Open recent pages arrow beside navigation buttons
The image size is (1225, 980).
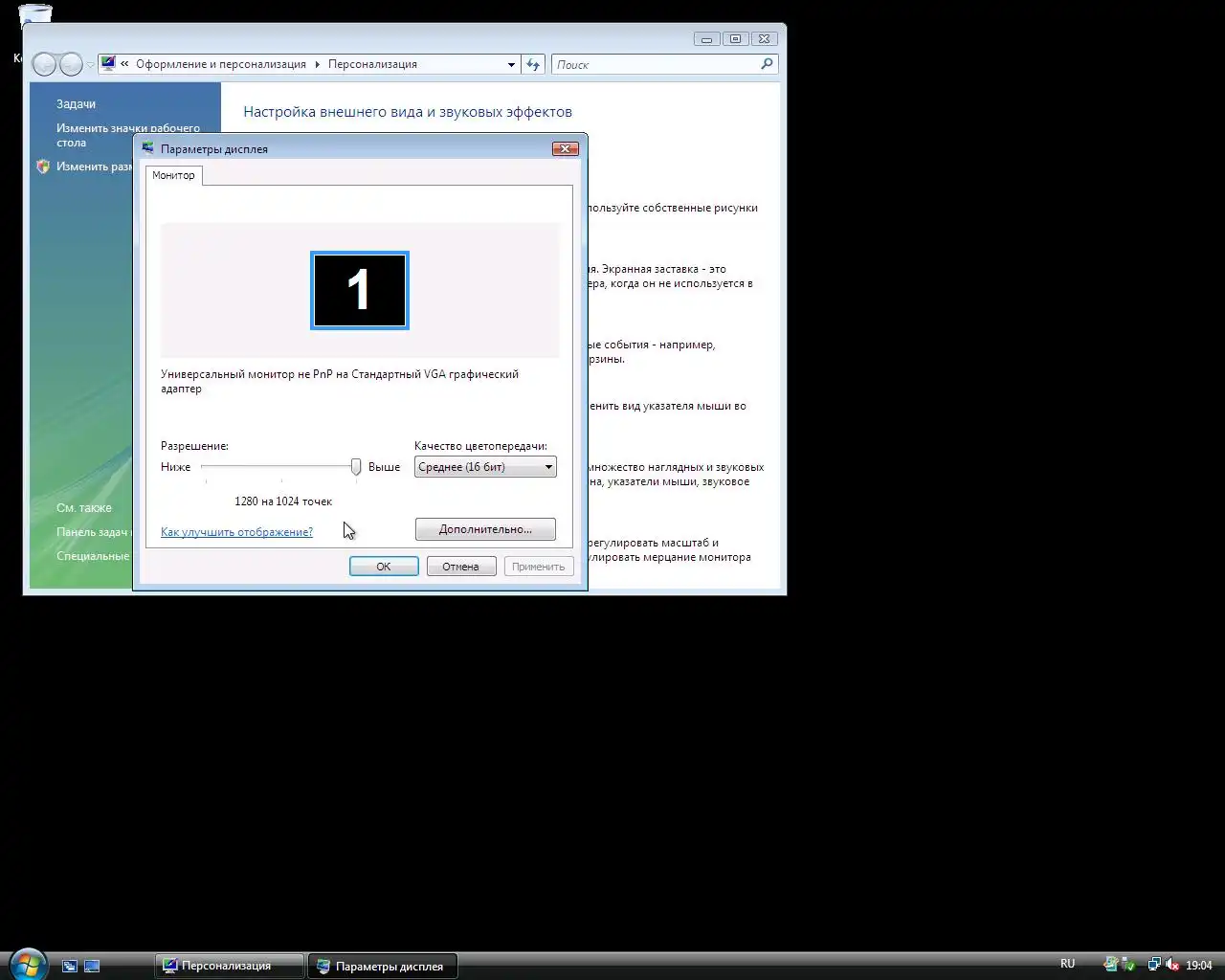pos(91,65)
